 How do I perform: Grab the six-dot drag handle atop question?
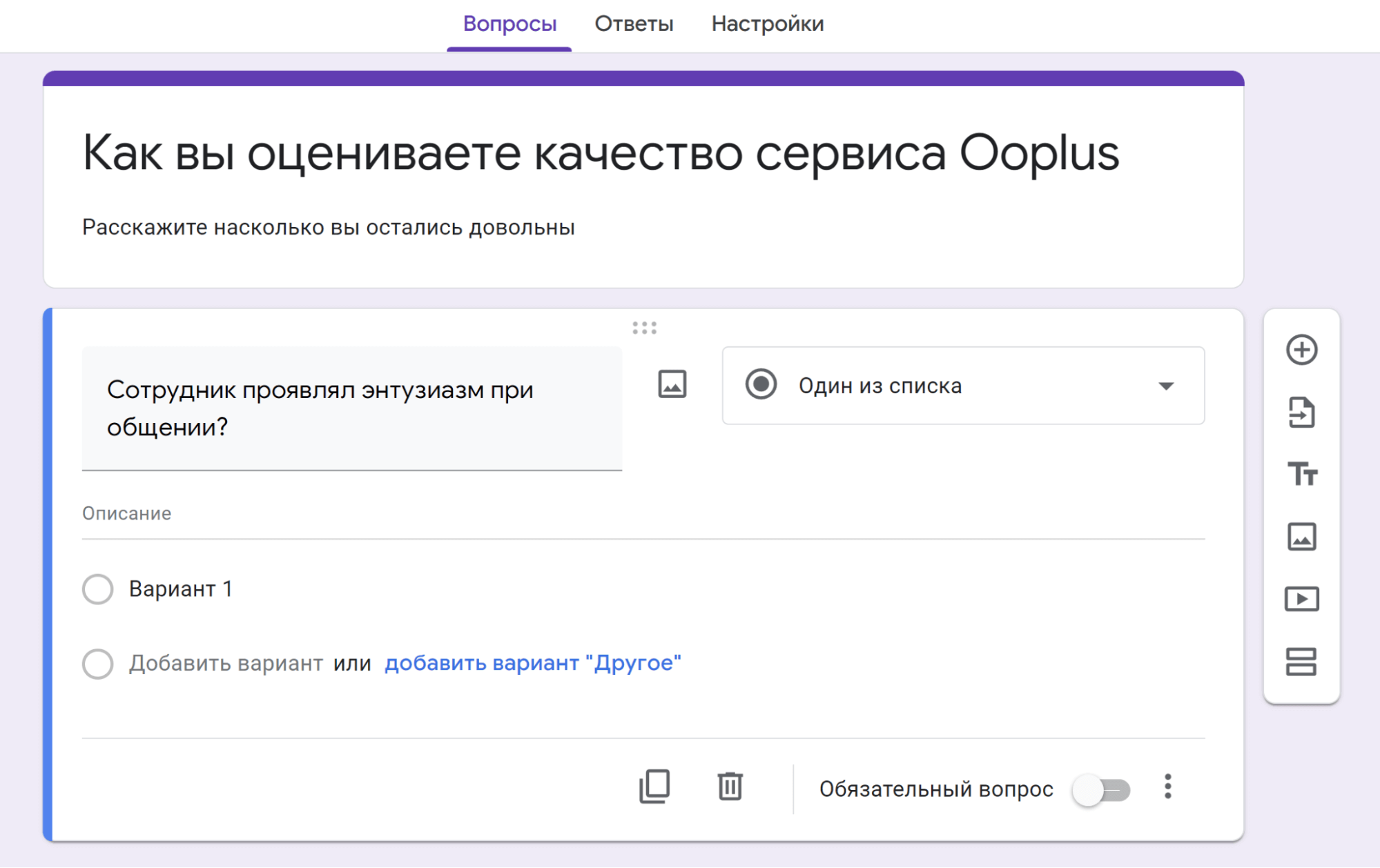pyautogui.click(x=644, y=328)
